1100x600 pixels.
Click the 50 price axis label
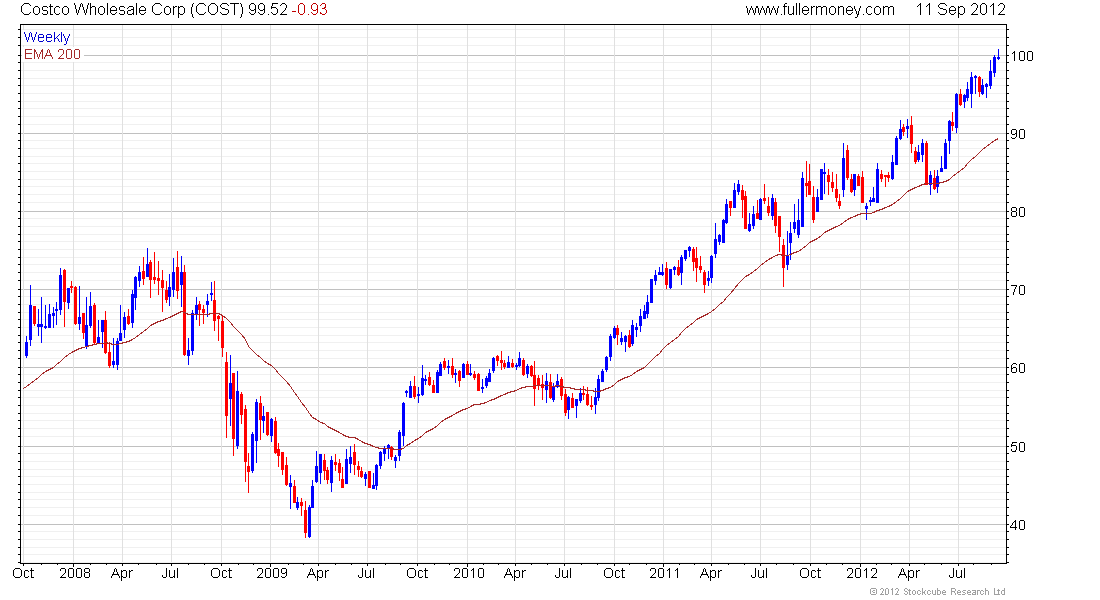tap(1018, 447)
